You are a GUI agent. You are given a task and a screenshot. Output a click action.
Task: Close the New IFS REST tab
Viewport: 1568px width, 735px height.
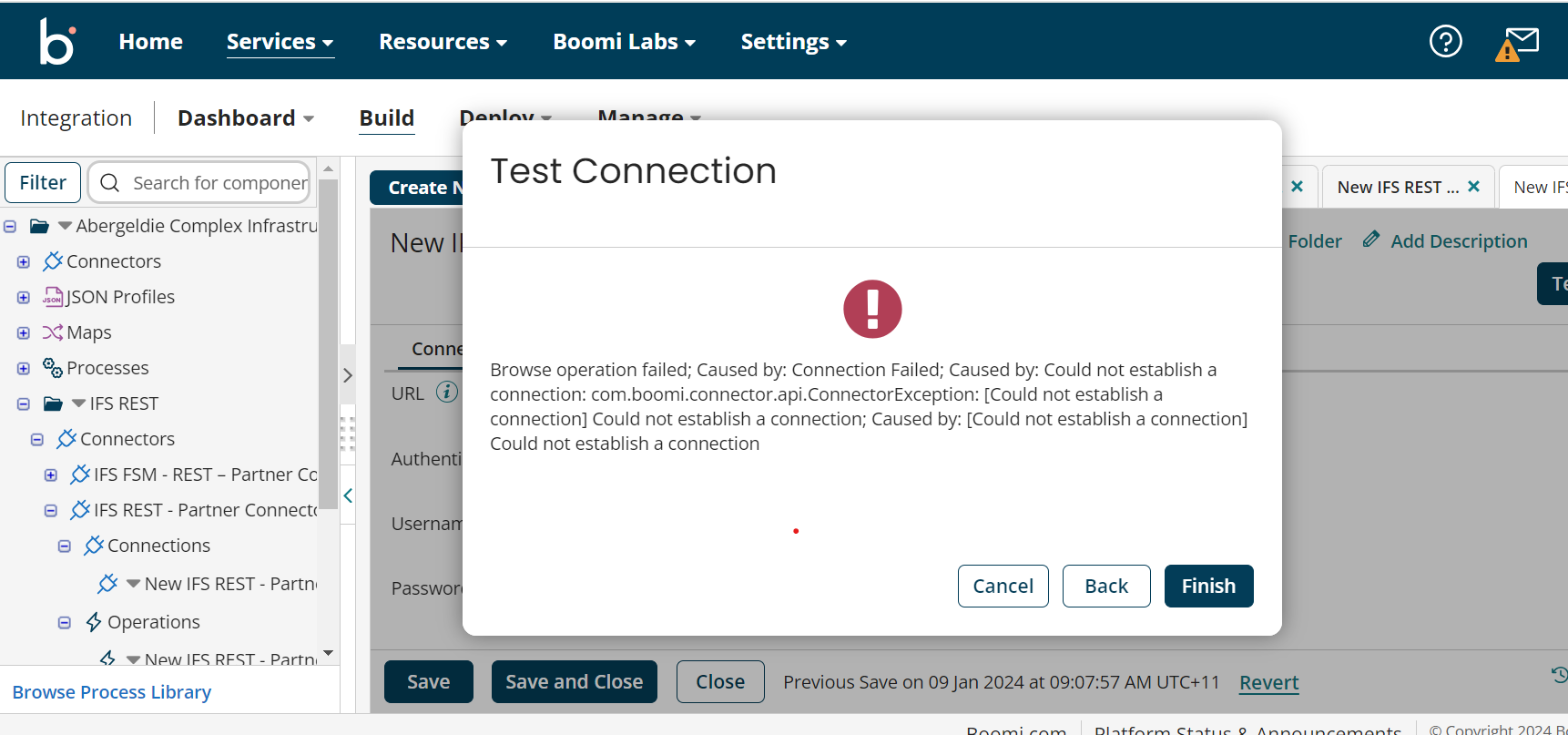[1473, 186]
